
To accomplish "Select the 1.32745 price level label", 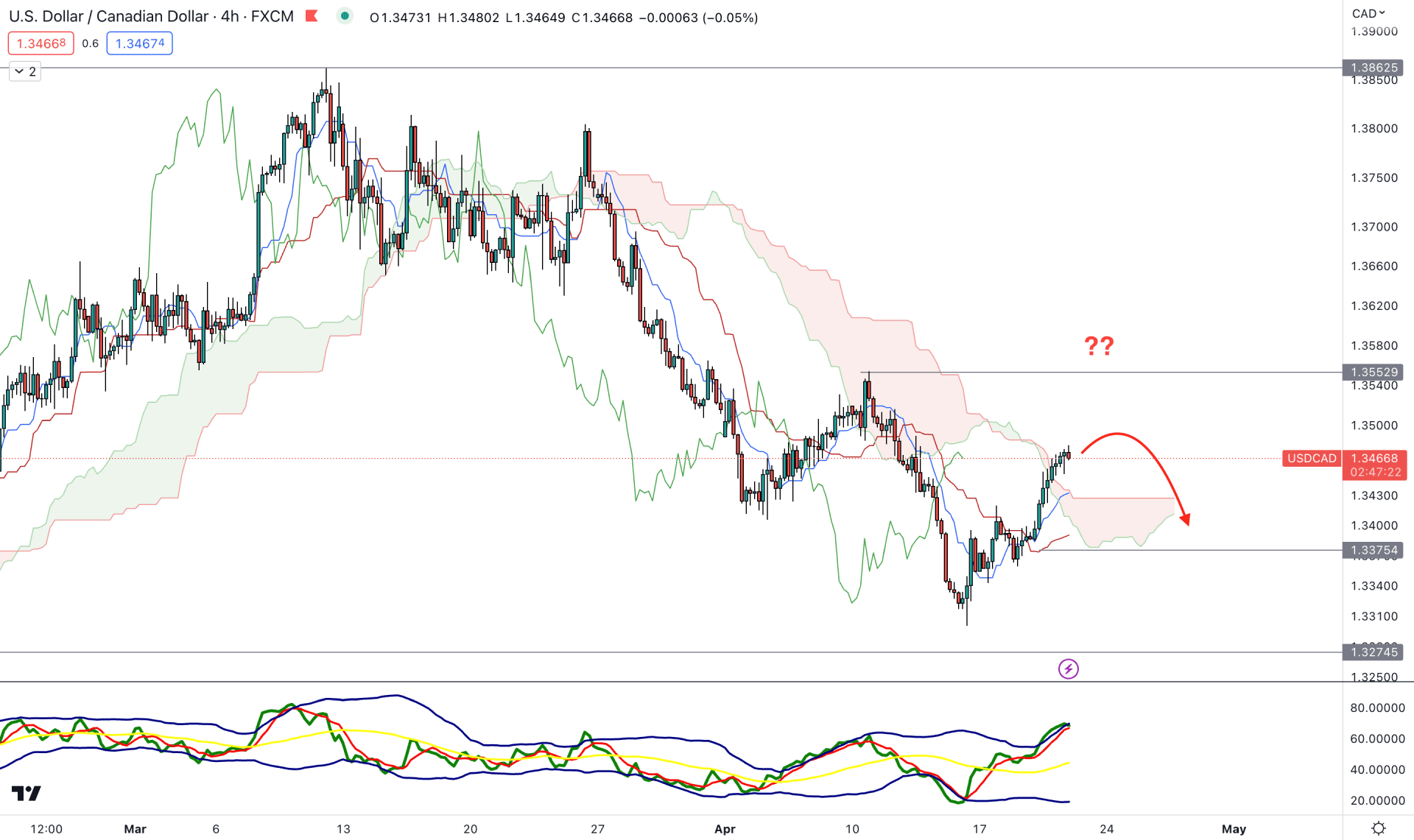I will point(1373,652).
